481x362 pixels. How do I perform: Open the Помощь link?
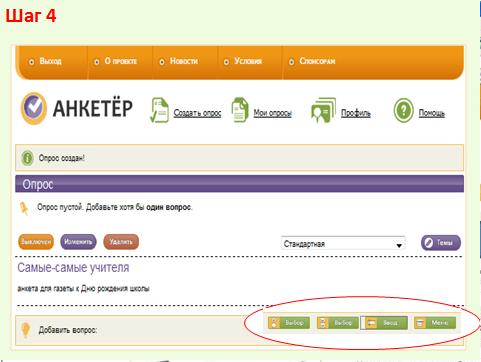[432, 113]
